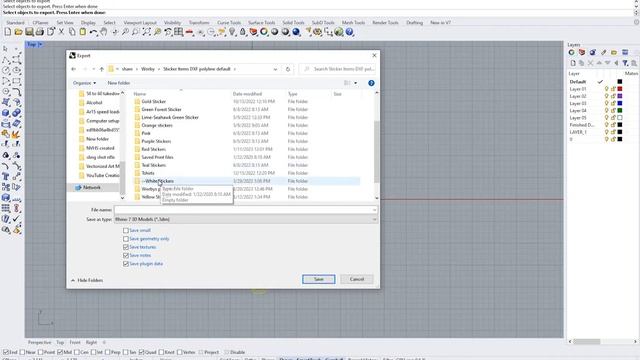
Task: Open the Save as type dropdown
Action: pos(246,220)
